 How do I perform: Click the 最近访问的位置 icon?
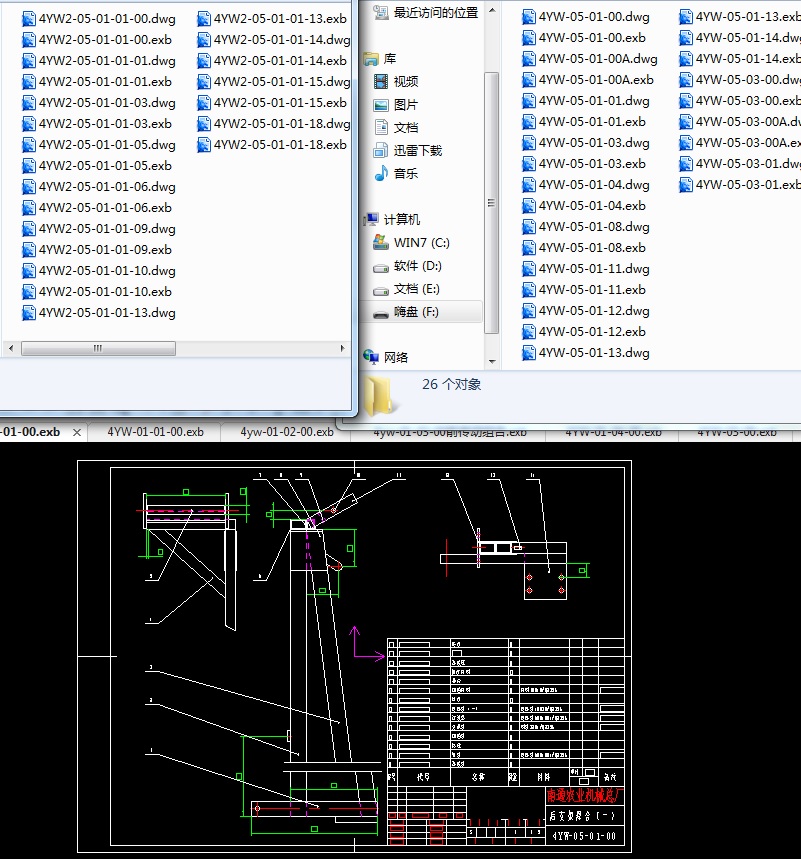pyautogui.click(x=380, y=13)
